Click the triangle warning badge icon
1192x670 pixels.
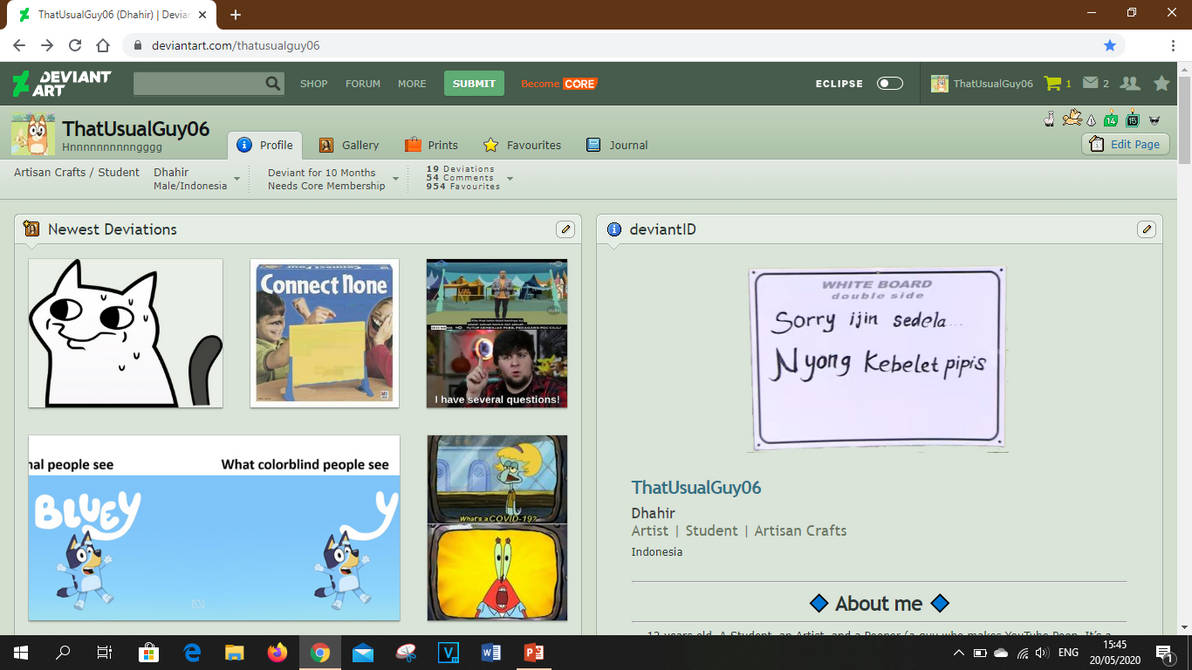1092,121
